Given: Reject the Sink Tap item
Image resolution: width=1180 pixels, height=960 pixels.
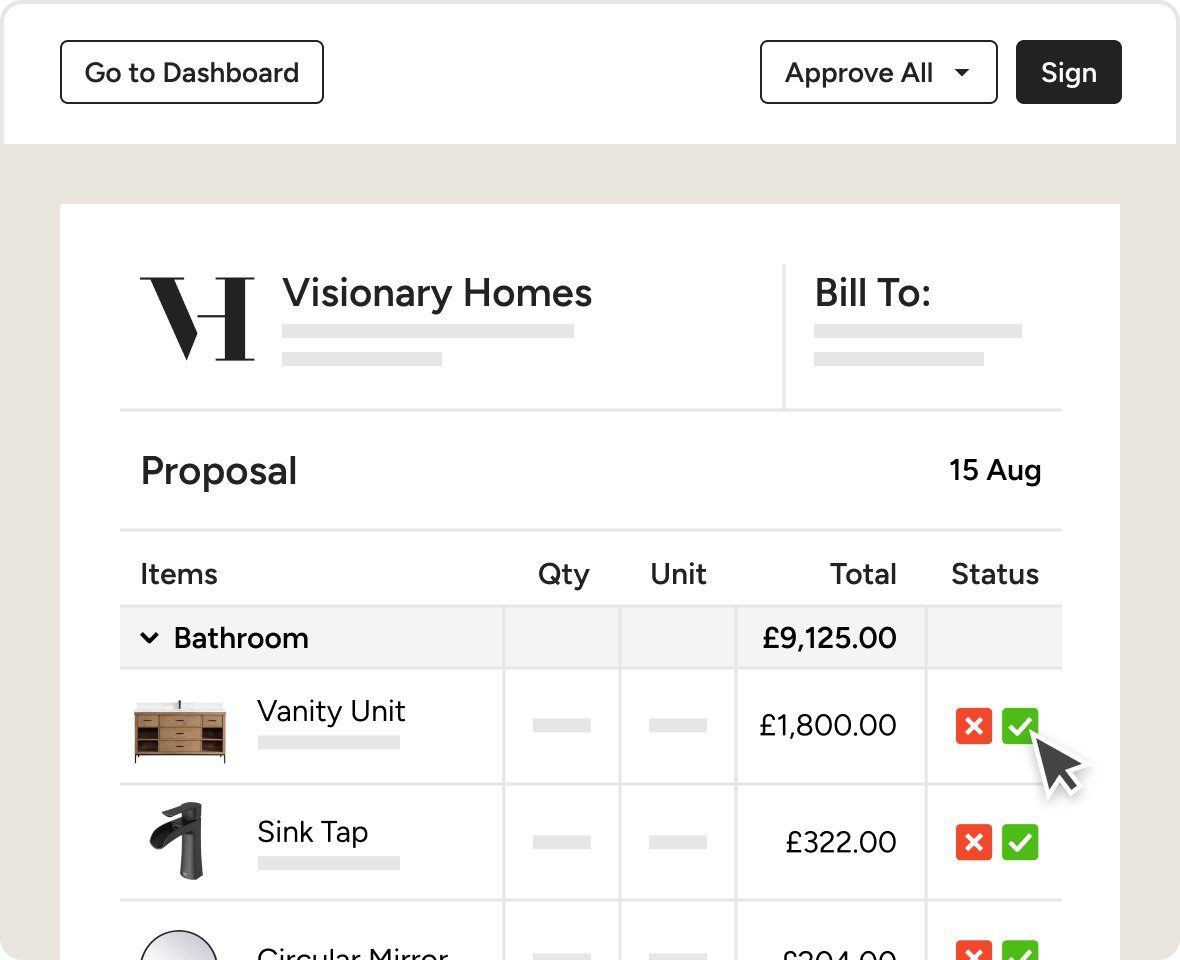Looking at the screenshot, I should click(x=974, y=842).
